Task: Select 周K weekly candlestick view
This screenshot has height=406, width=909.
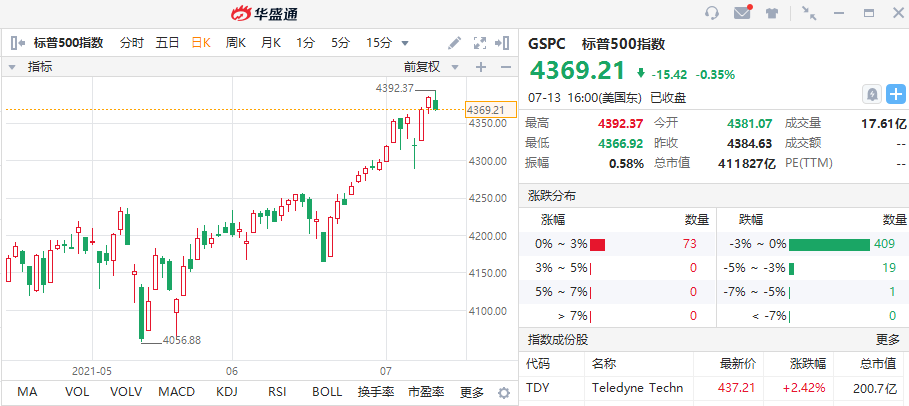Action: tap(236, 42)
